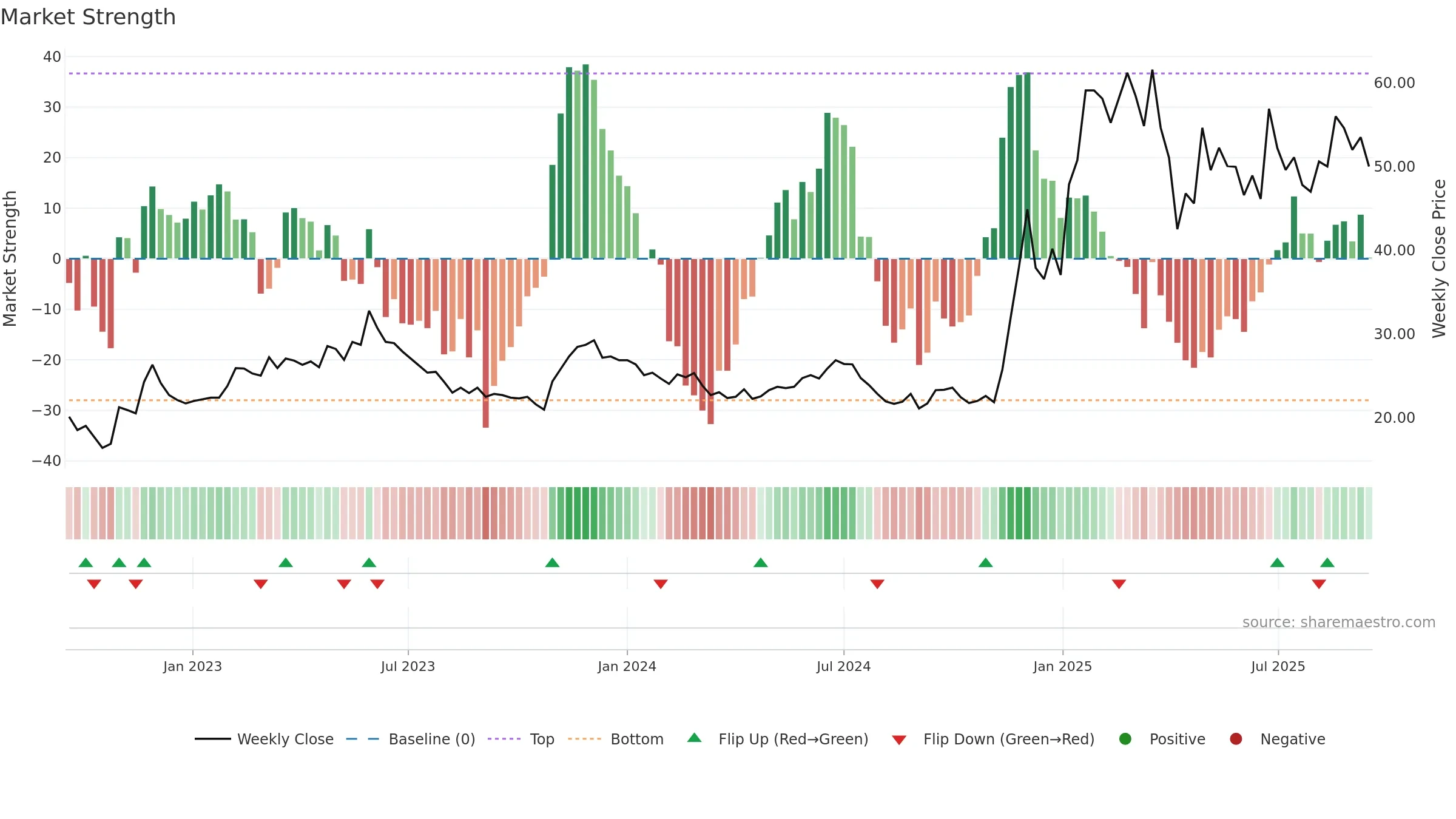The height and width of the screenshot is (819, 1456).
Task: Click the 60.00 price axis tick
Action: pyautogui.click(x=1394, y=83)
